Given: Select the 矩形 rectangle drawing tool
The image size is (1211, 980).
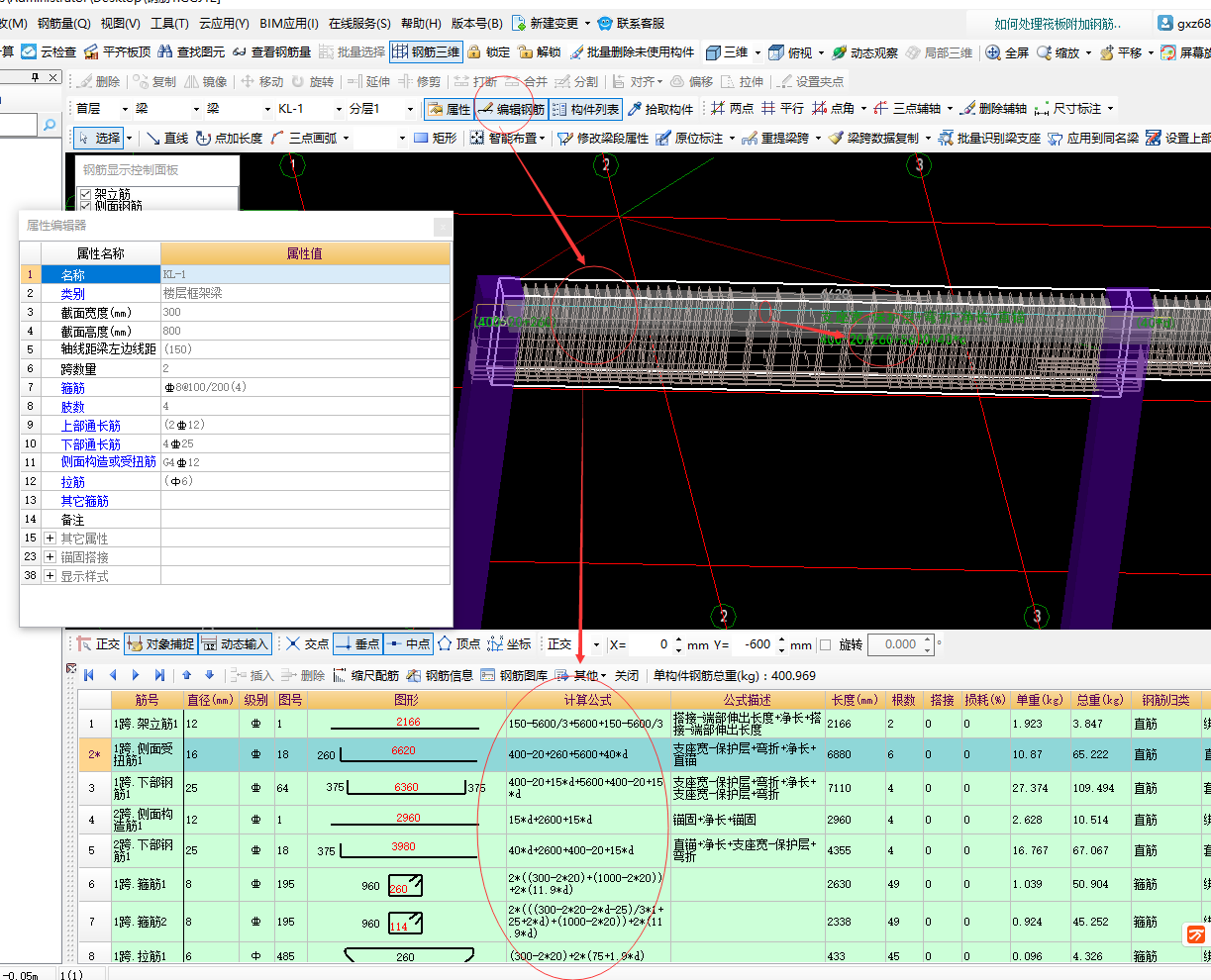Looking at the screenshot, I should pyautogui.click(x=435, y=138).
